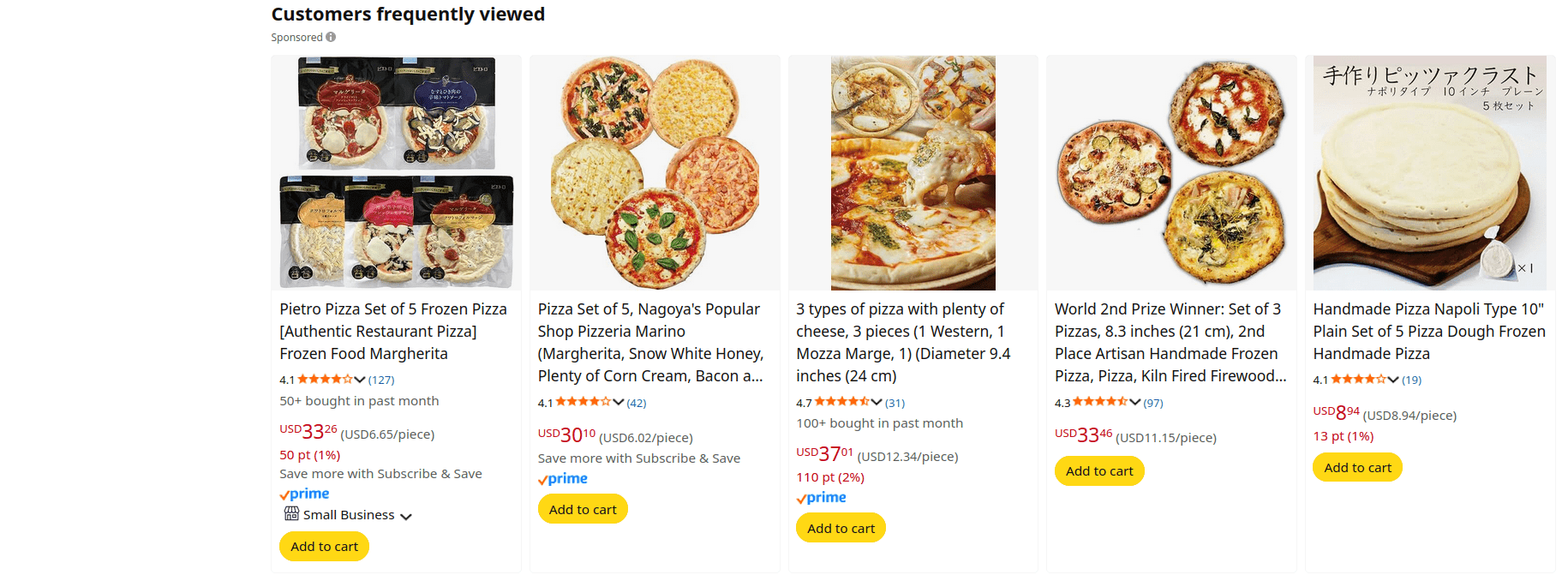Open the 3 types of pizza product image

913,173
